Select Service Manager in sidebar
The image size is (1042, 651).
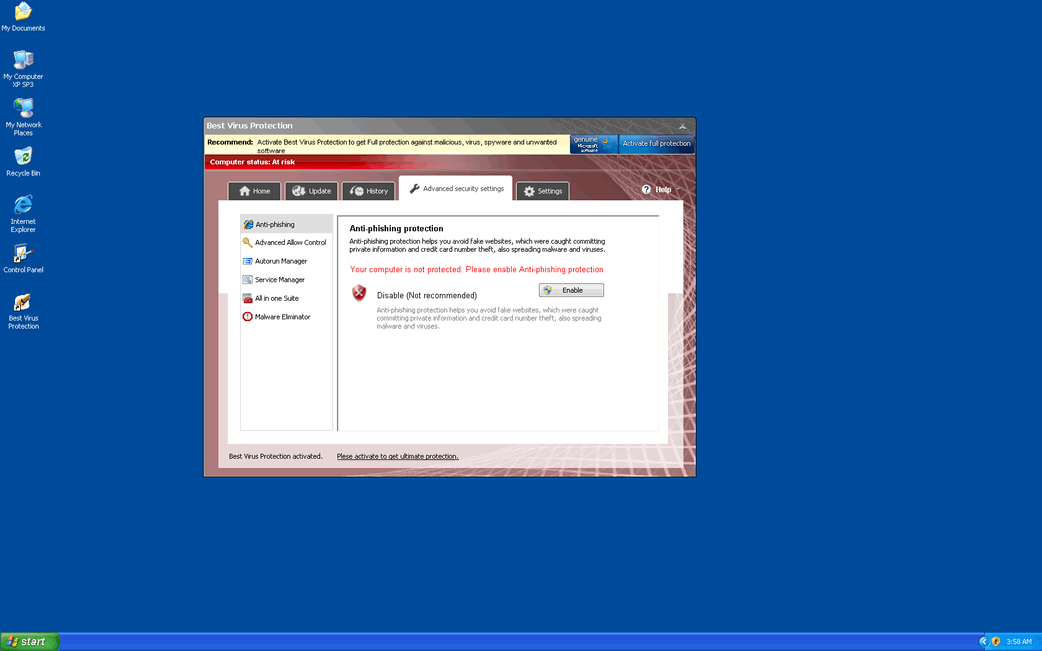click(x=279, y=280)
